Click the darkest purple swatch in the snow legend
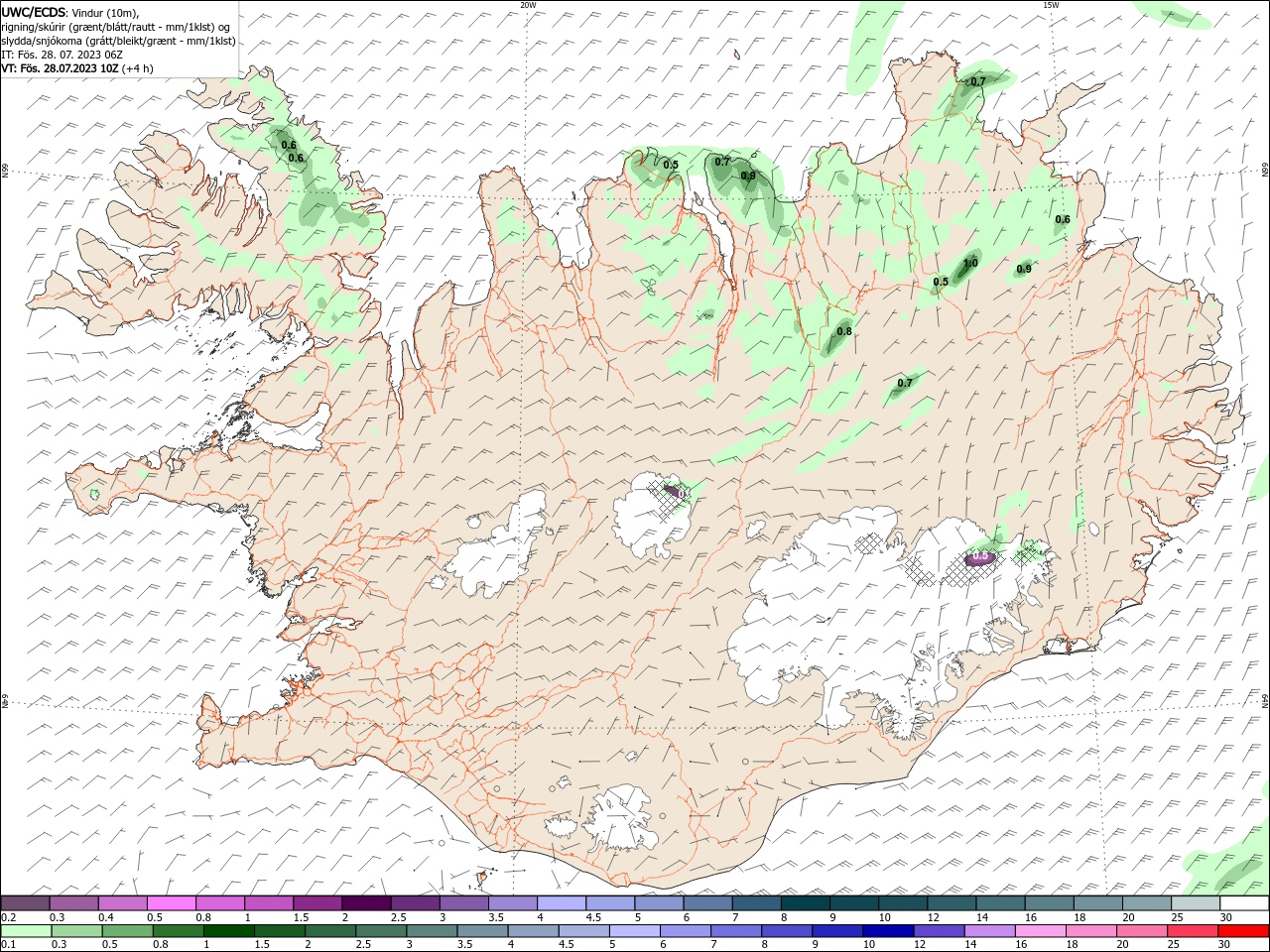Image resolution: width=1270 pixels, height=952 pixels. coord(365,903)
